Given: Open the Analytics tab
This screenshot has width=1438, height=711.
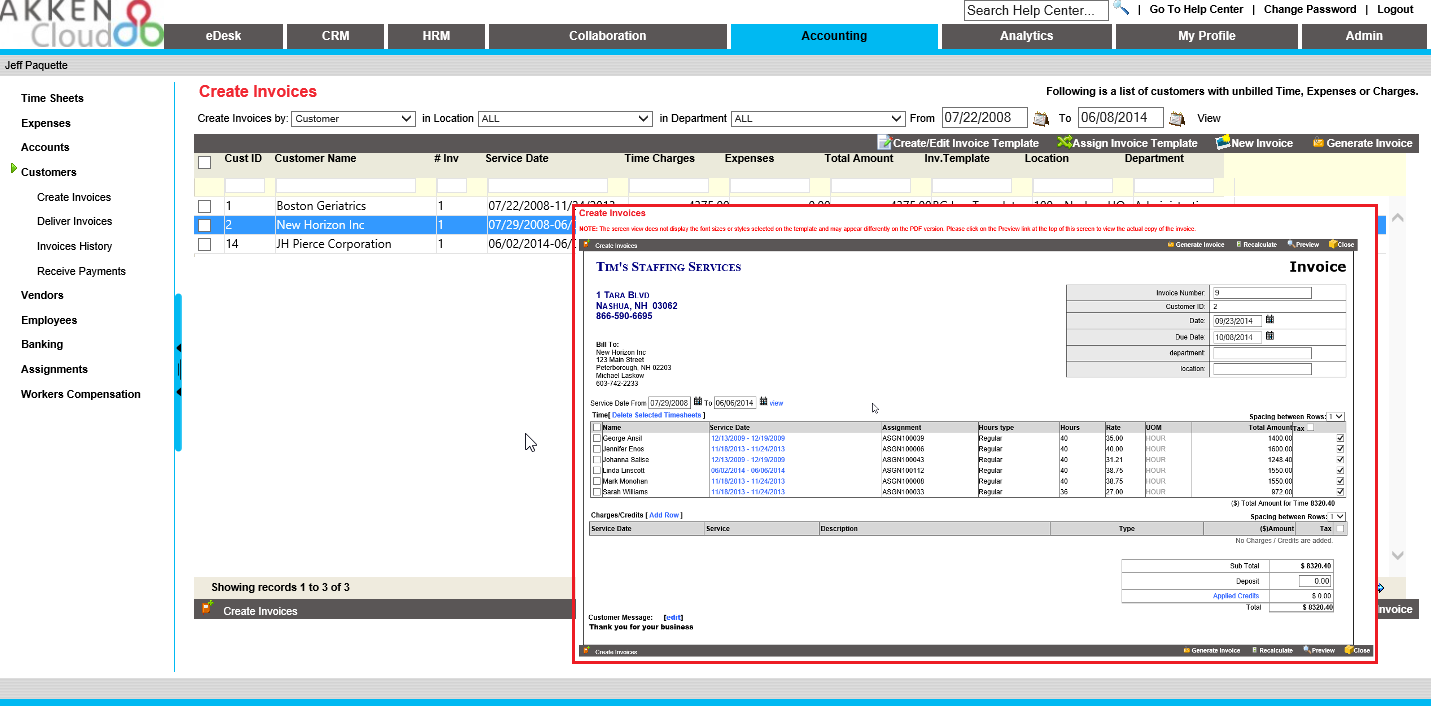Looking at the screenshot, I should pos(1027,36).
